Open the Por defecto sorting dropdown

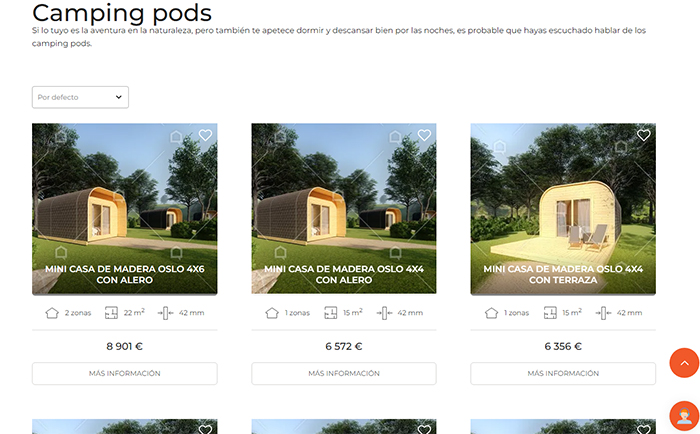[80, 97]
